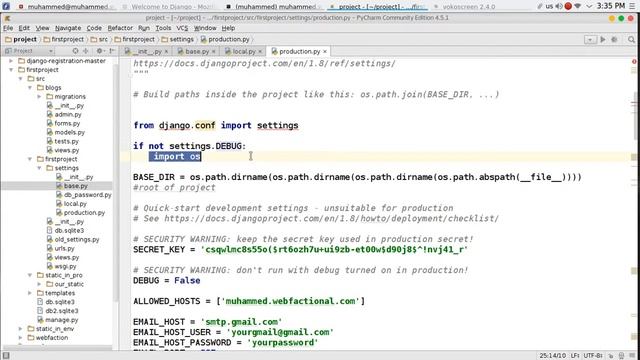Click 'settings' breadcrumb folder
The width and height of the screenshot is (640, 360).
click(178, 40)
